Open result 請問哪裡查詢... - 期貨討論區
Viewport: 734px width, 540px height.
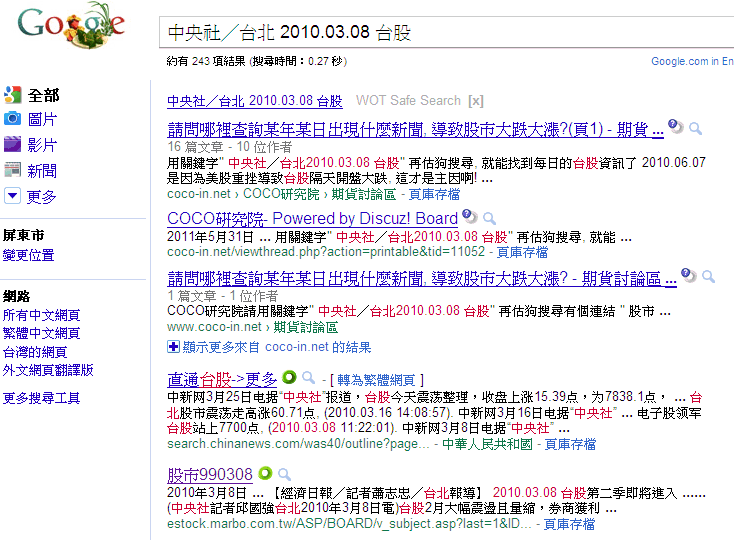click(422, 279)
